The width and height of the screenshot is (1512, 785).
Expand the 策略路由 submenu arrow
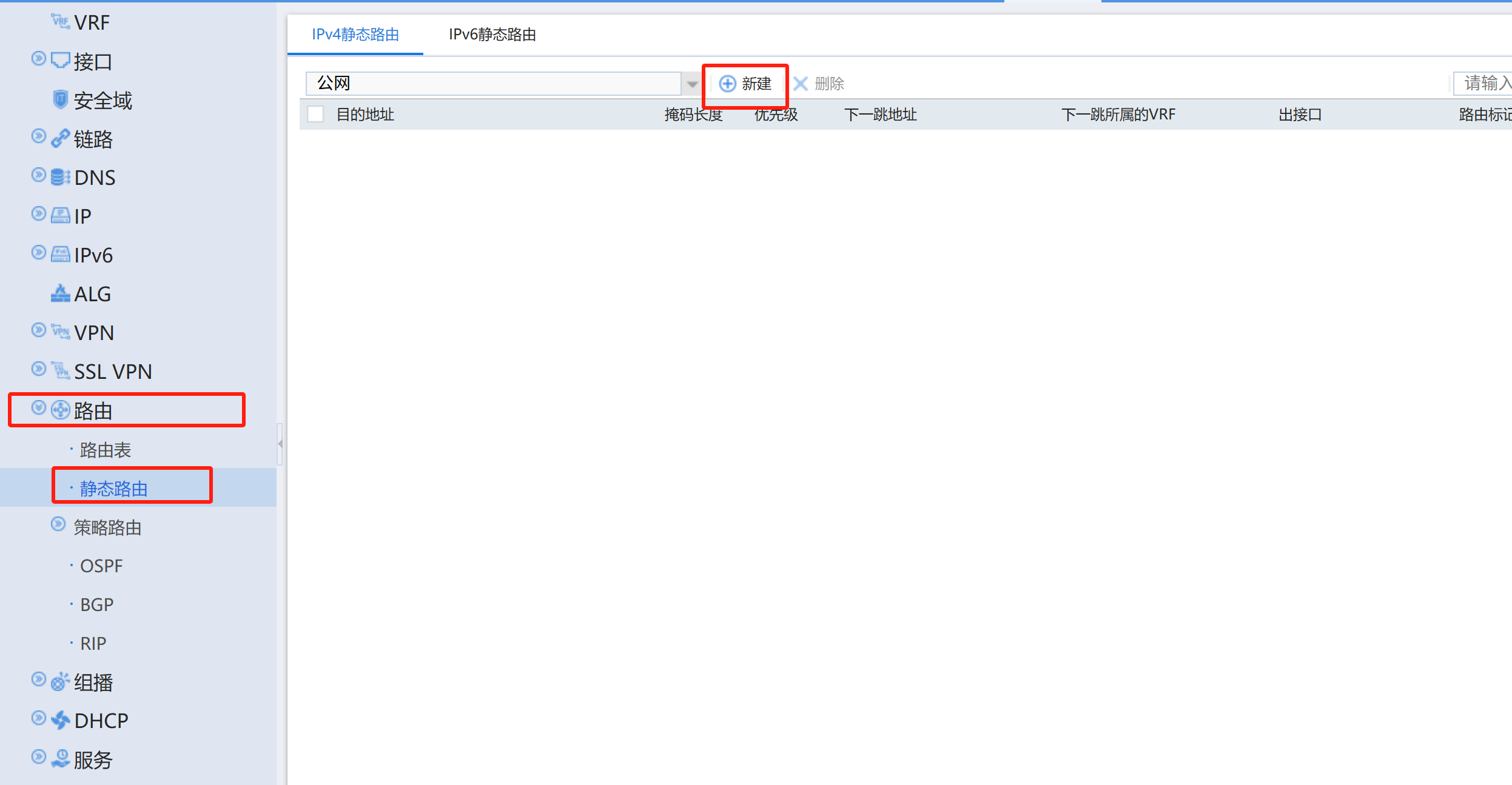(58, 524)
